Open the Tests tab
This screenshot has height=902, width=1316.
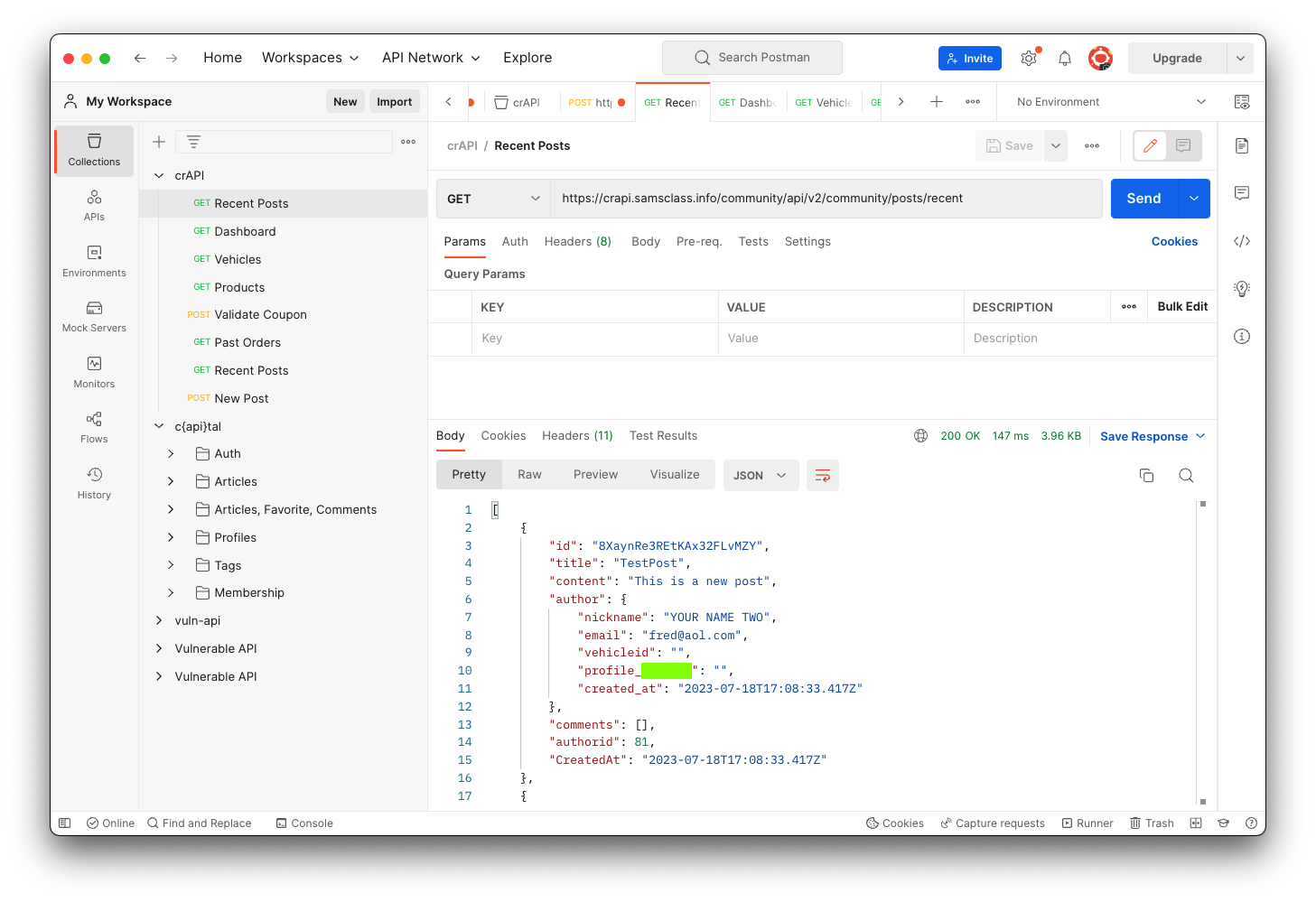(753, 242)
